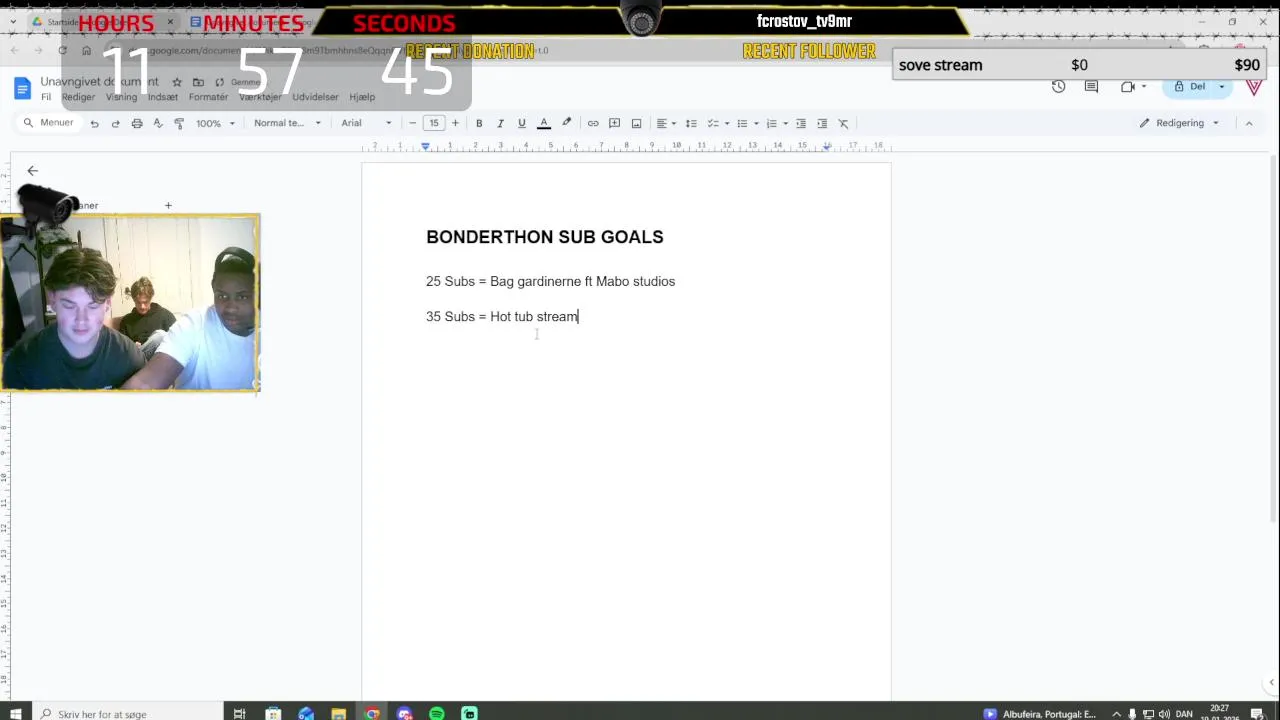Viewport: 1280px width, 720px height.
Task: Open the Fil menu
Action: (46, 97)
